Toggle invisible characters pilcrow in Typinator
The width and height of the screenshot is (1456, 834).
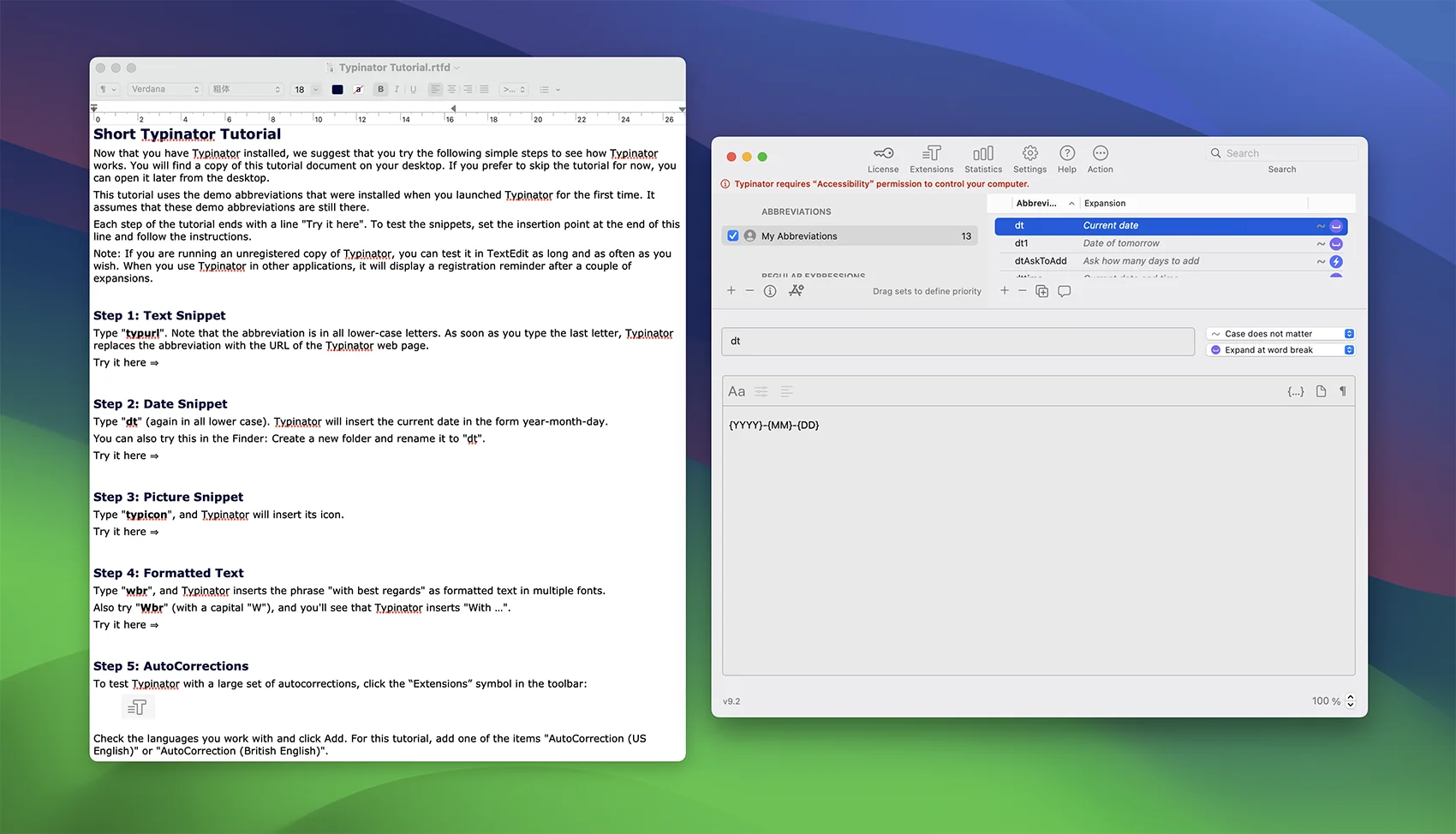(x=1343, y=391)
